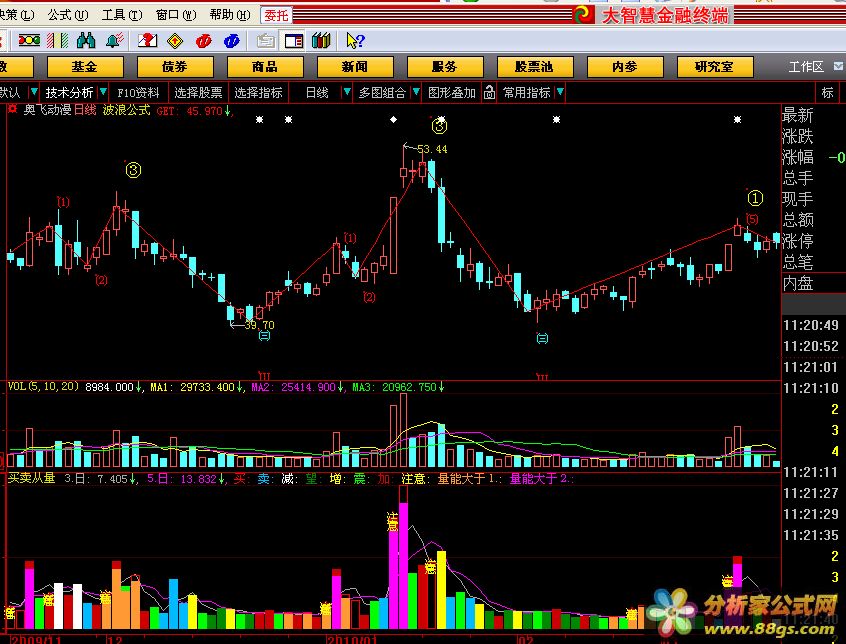This screenshot has height=644, width=846.
Task: Open the 常用指标 dropdown arrow
Action: 560,92
